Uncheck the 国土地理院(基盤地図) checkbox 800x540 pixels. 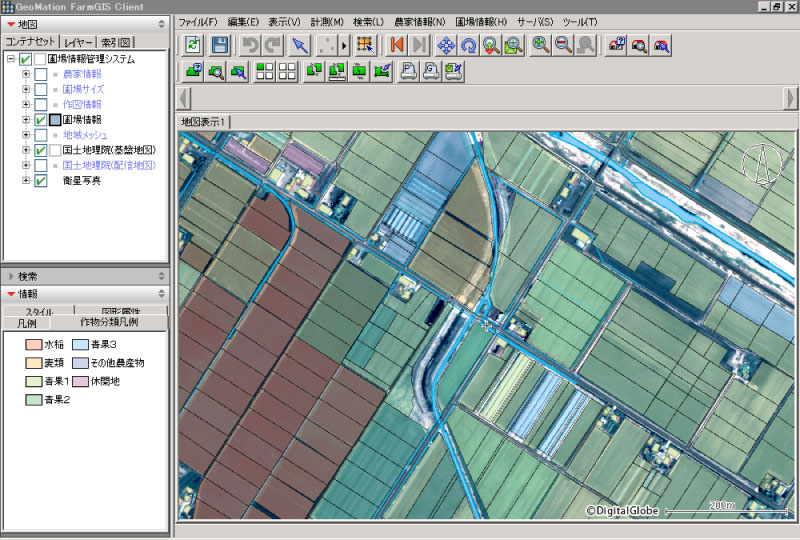[41, 151]
